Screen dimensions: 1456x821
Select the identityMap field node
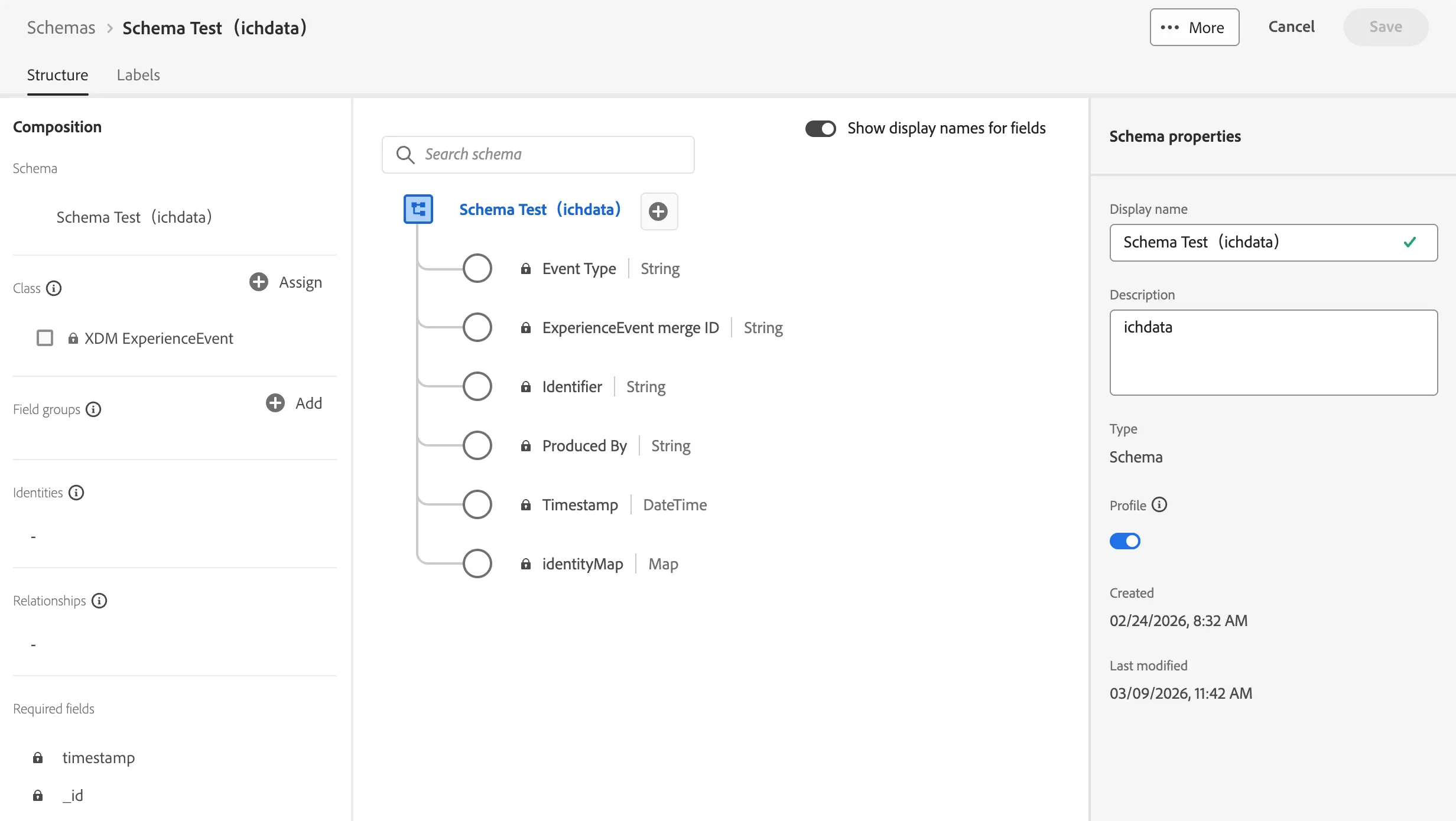pos(477,563)
